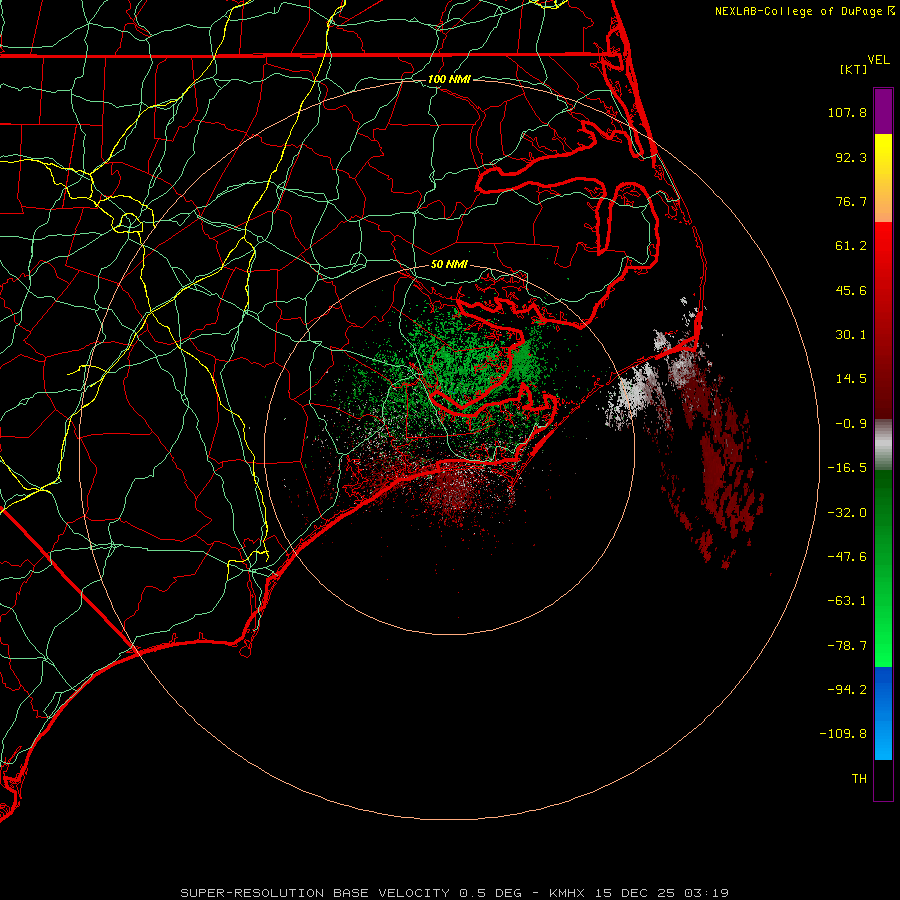Image resolution: width=900 pixels, height=900 pixels.
Task: Click the -78.7 legend value
Action: pos(847,646)
